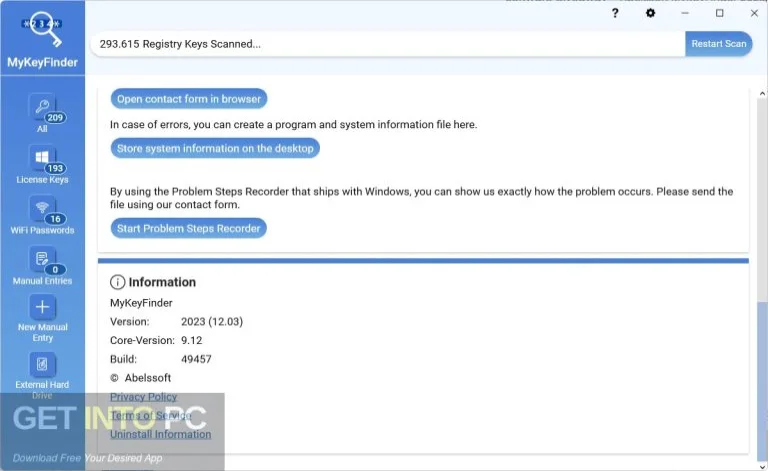
Task: Click the Abelssoft copyright text
Action: coord(141,377)
